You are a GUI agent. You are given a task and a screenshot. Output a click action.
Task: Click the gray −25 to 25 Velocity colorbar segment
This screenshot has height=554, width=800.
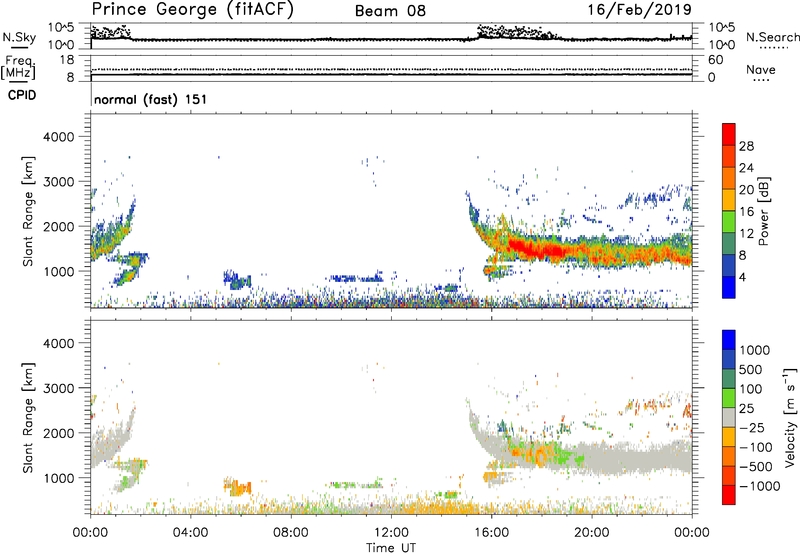click(729, 417)
